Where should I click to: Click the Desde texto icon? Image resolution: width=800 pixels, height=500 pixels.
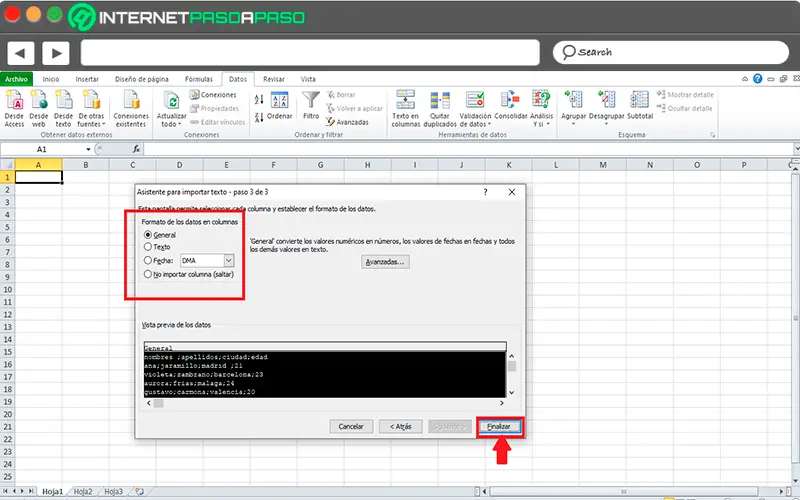63,108
